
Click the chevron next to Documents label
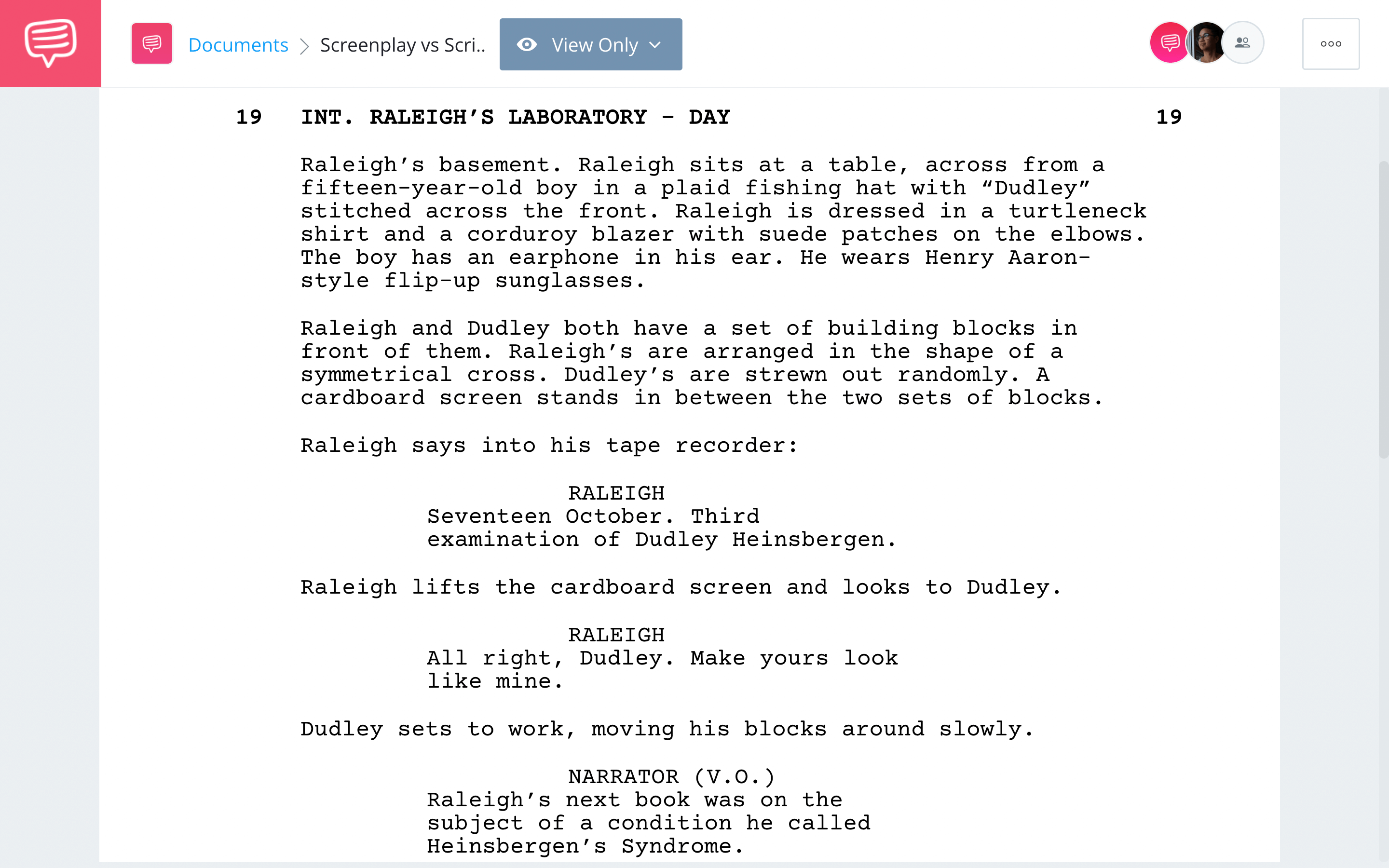coord(305,44)
